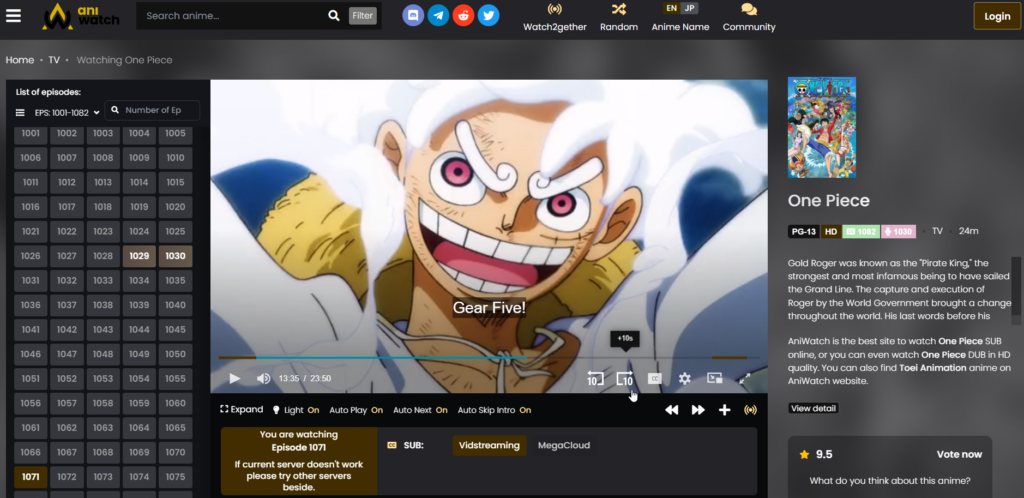The height and width of the screenshot is (498, 1024).
Task: Enter fullscreen mode
Action: 744,379
